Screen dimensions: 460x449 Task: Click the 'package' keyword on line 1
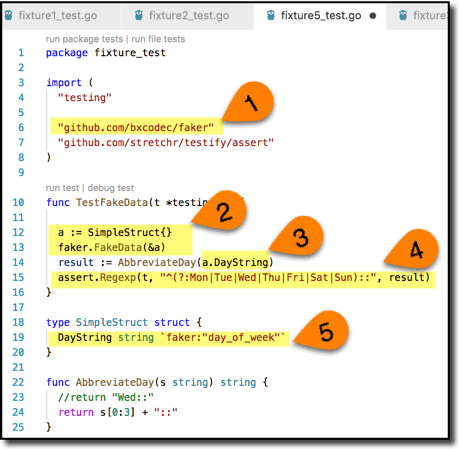click(x=67, y=53)
